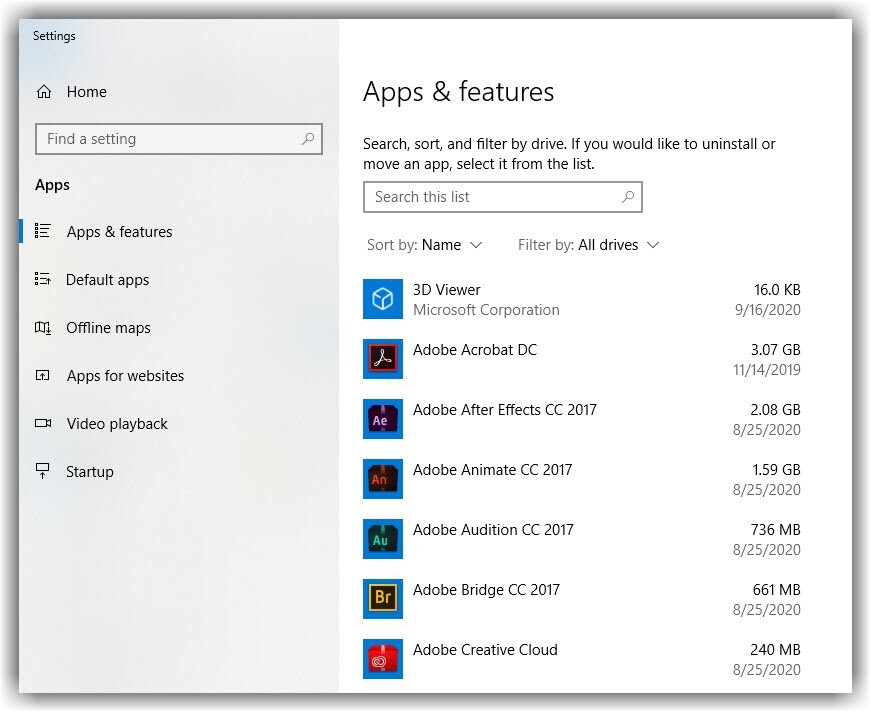The image size is (871, 712).
Task: Click the Settings window title
Action: point(54,36)
